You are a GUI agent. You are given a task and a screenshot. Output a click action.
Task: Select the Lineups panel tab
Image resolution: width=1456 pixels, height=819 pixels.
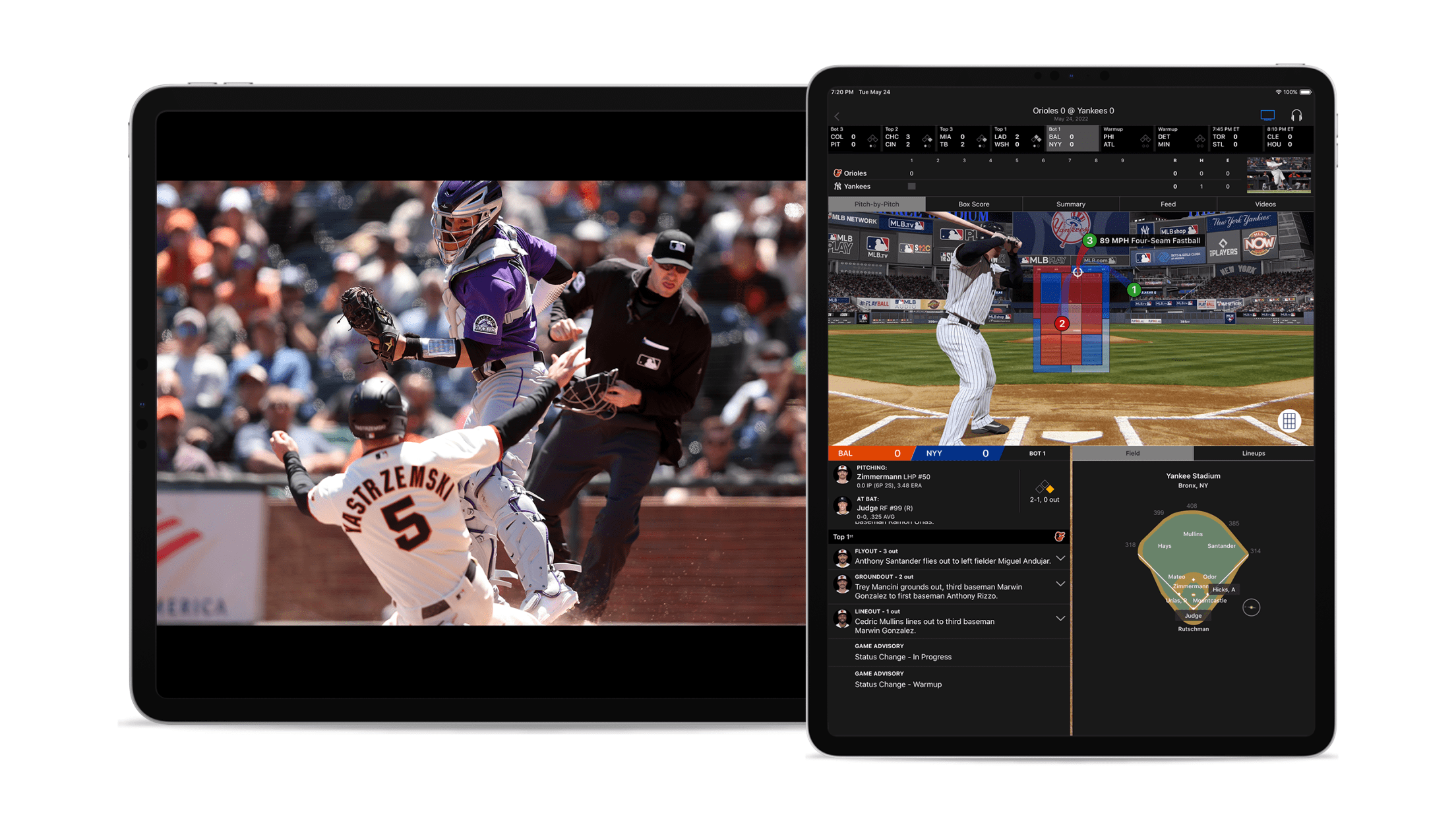[1252, 454]
